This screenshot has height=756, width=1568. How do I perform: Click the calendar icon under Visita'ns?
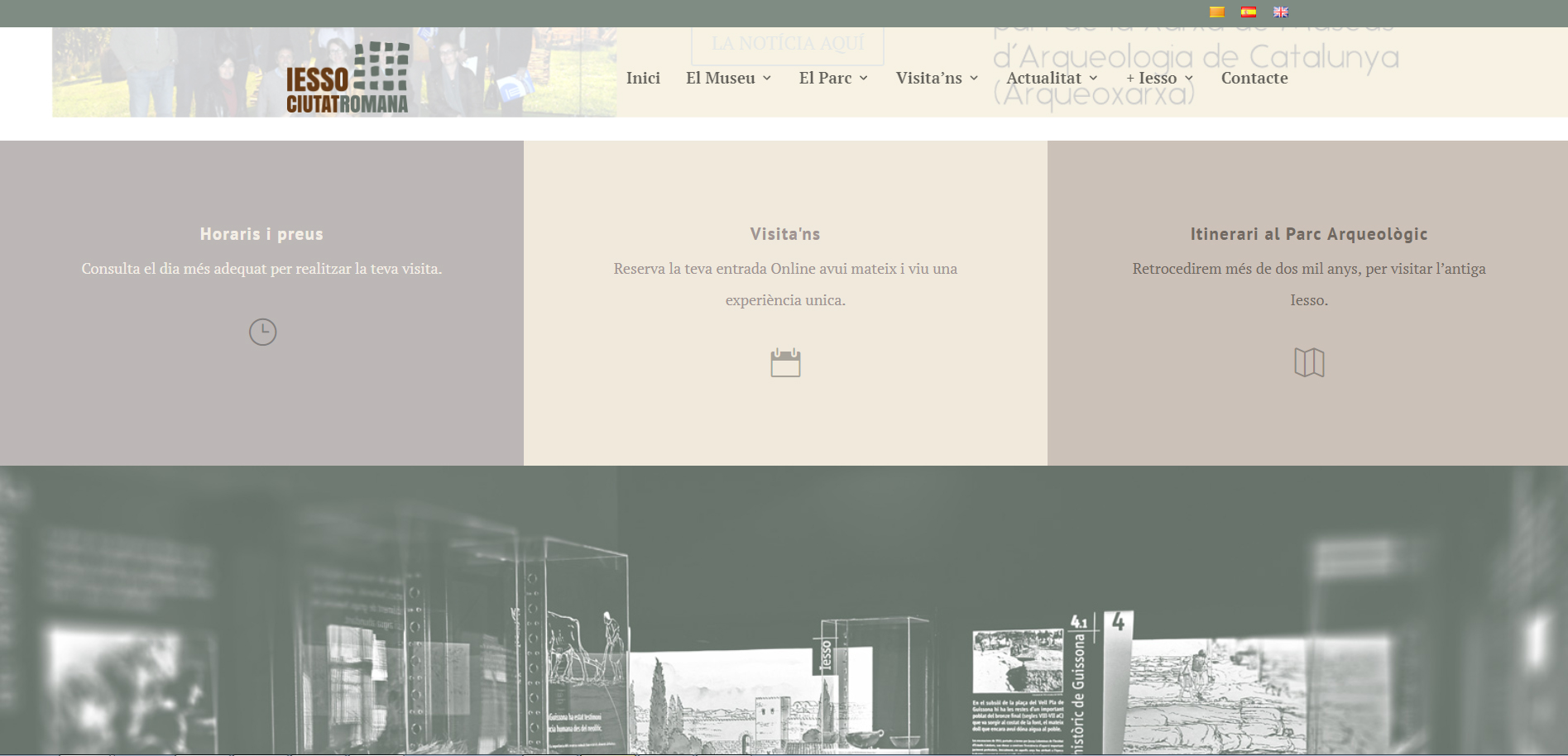(785, 362)
